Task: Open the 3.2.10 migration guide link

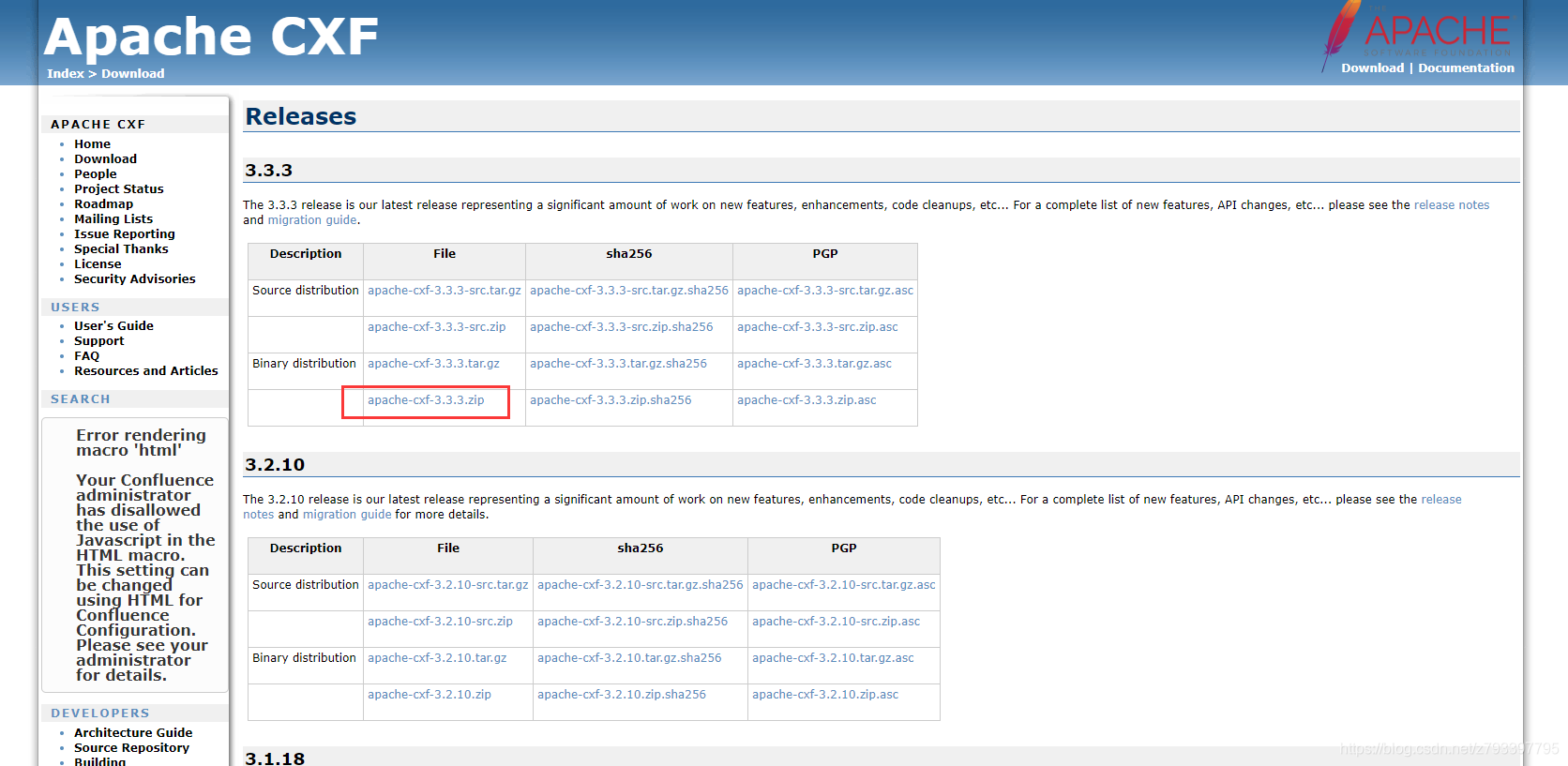Action: (347, 515)
